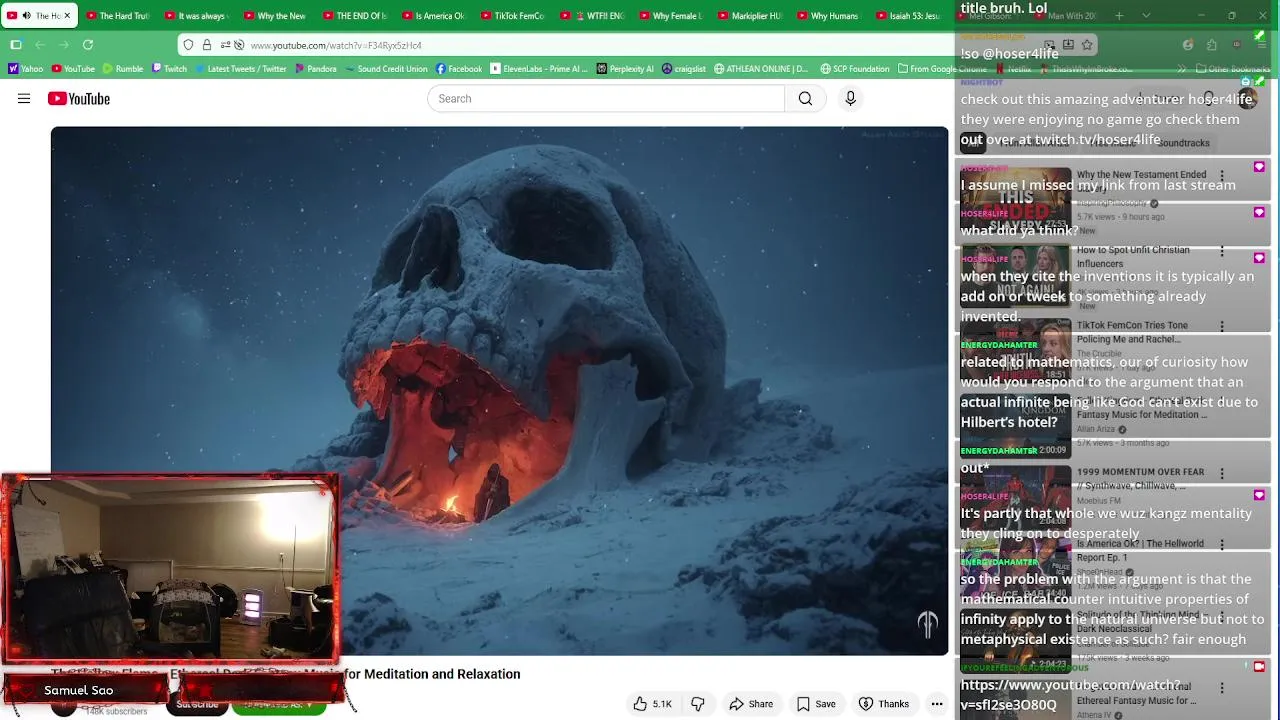The width and height of the screenshot is (1280, 720).
Task: Switch to 'Is America Ok' tab
Action: click(434, 16)
